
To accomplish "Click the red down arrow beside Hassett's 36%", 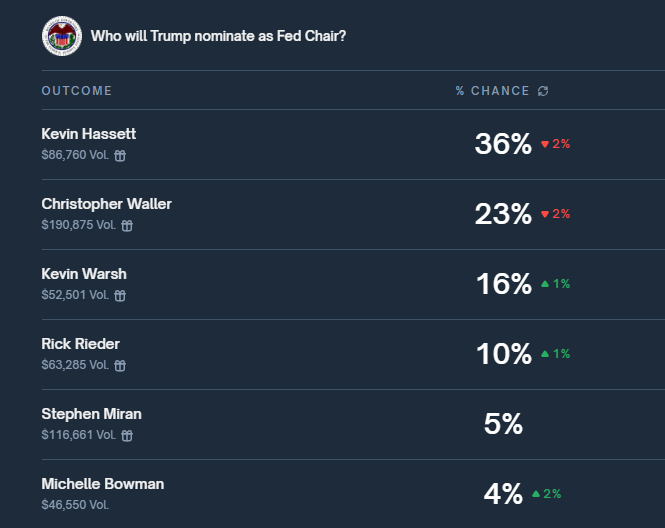I will [x=545, y=144].
